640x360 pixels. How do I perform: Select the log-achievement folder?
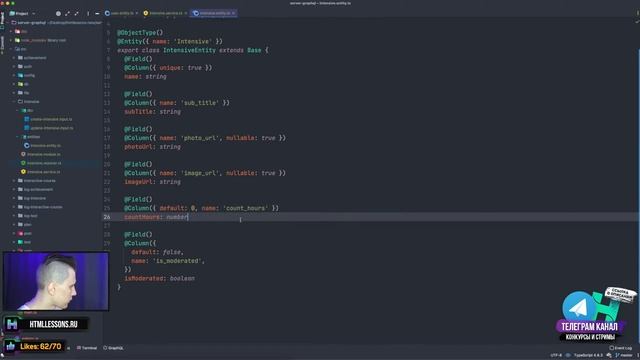coord(35,189)
